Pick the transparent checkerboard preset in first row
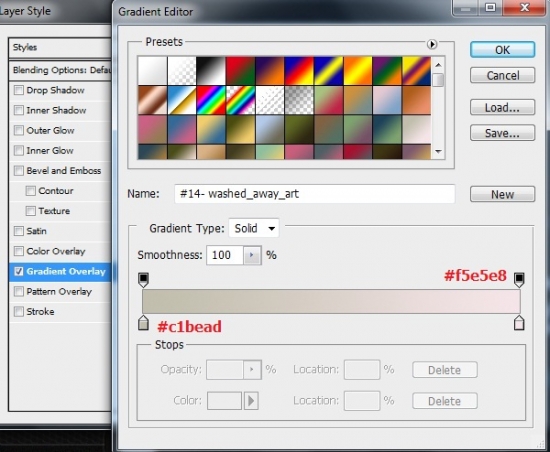Screen dimensions: 550x452 click(x=182, y=70)
